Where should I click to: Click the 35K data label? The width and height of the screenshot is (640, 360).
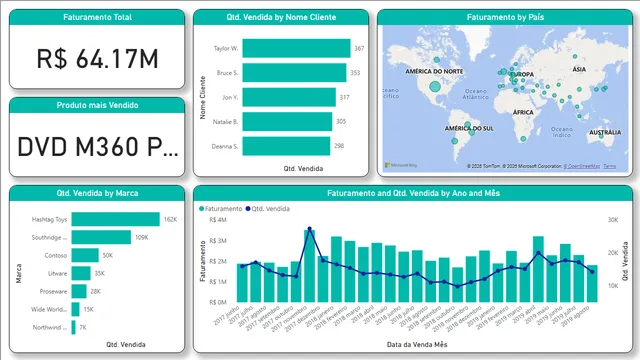100,273
